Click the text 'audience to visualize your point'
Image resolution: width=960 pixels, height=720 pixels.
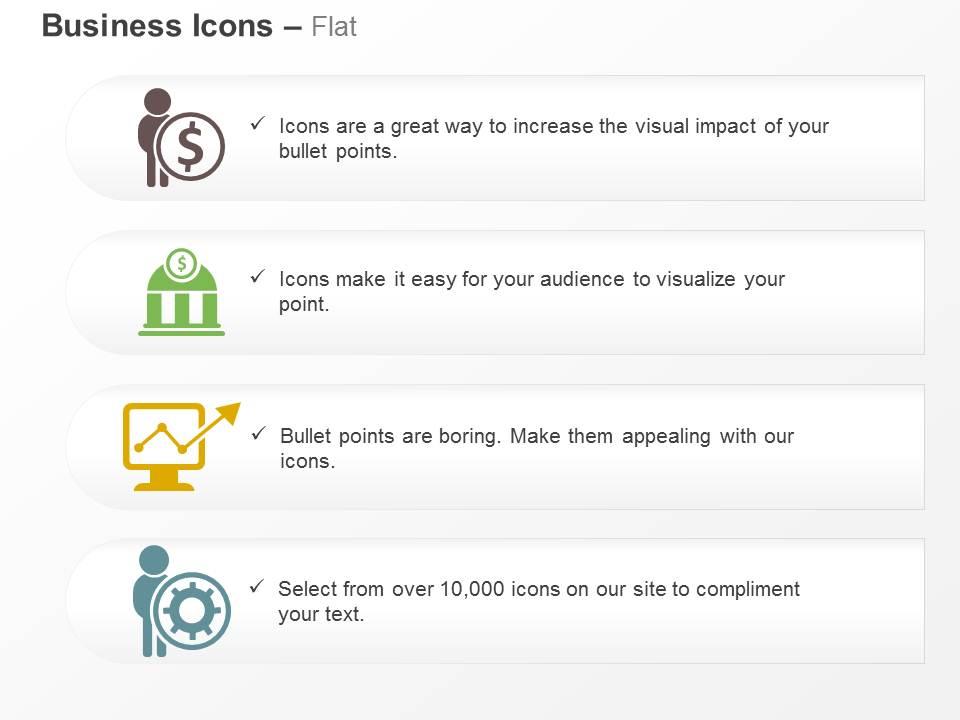(x=532, y=291)
